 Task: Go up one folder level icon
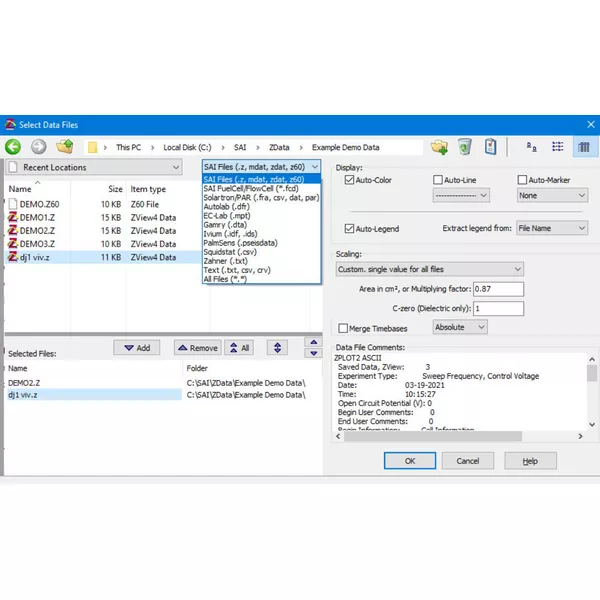coord(65,147)
